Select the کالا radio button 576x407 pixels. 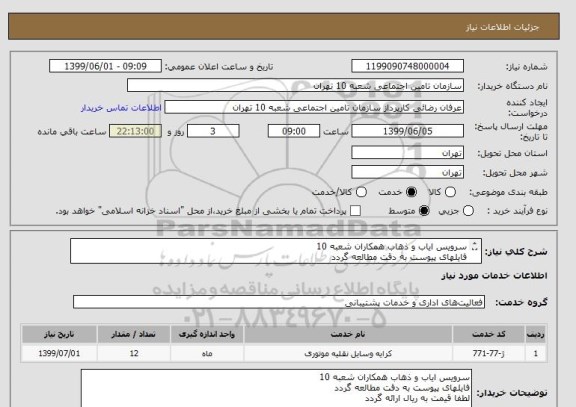(x=450, y=192)
